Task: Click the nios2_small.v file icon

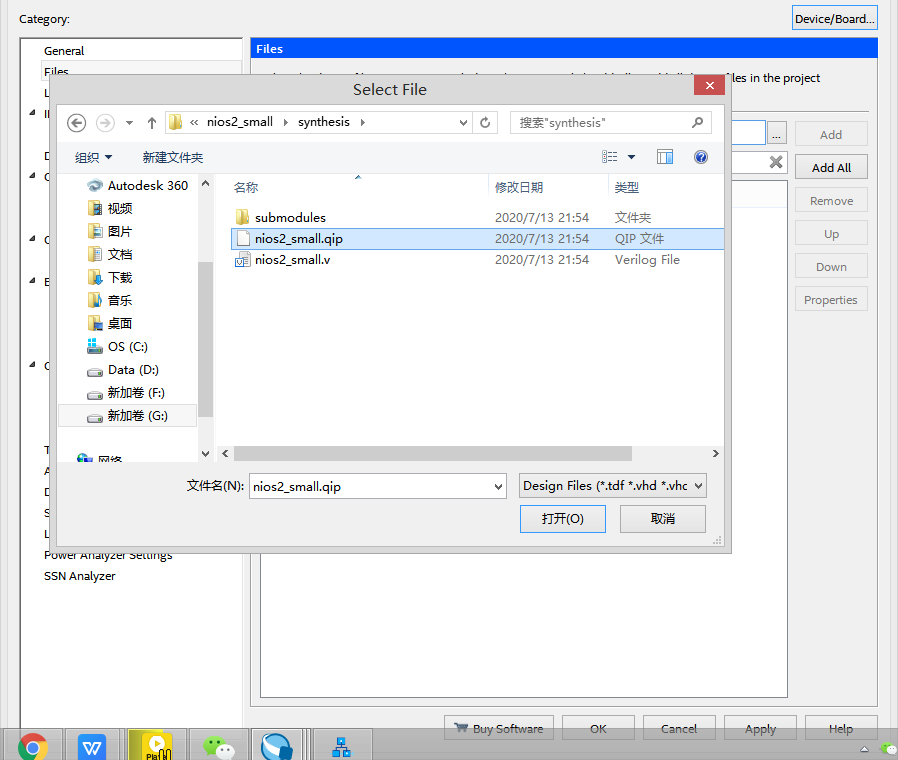Action: (243, 260)
